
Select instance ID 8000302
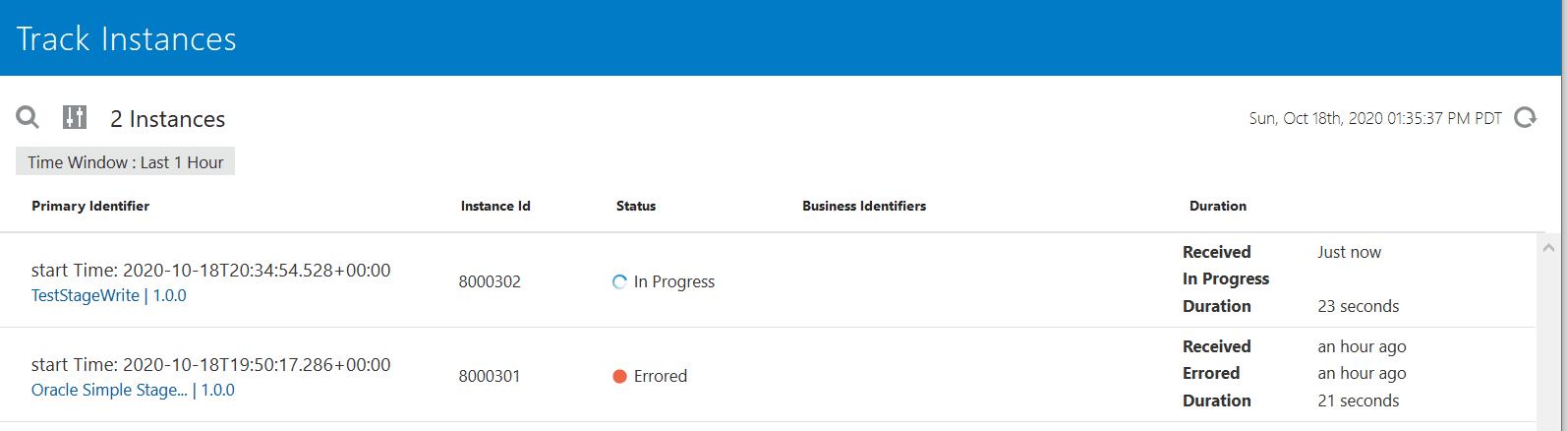point(490,281)
